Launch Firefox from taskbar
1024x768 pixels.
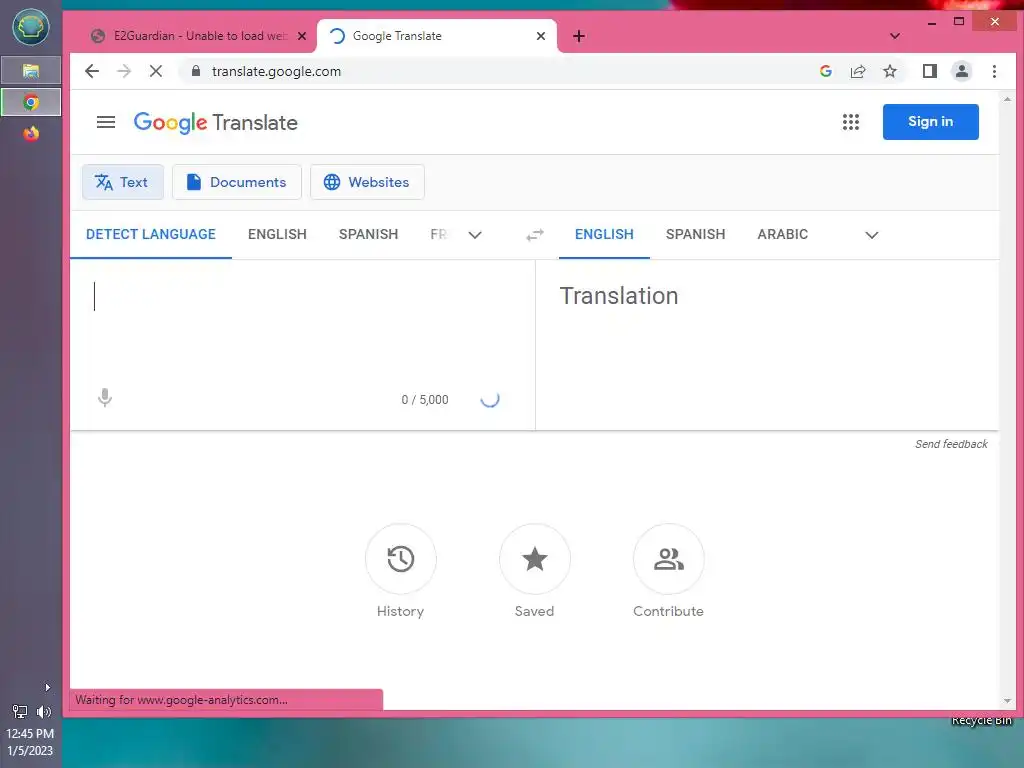(31, 134)
